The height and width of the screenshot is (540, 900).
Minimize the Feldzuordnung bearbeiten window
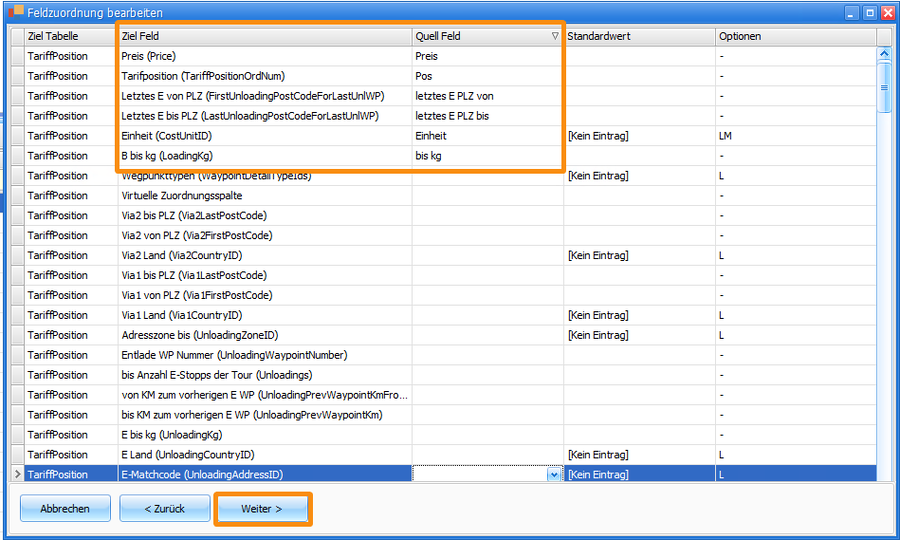pyautogui.click(x=852, y=13)
